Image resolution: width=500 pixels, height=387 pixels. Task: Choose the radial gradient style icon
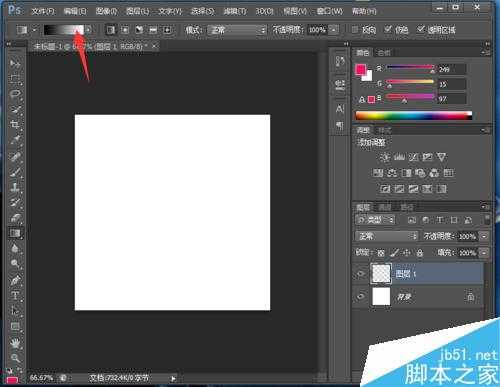(x=125, y=30)
